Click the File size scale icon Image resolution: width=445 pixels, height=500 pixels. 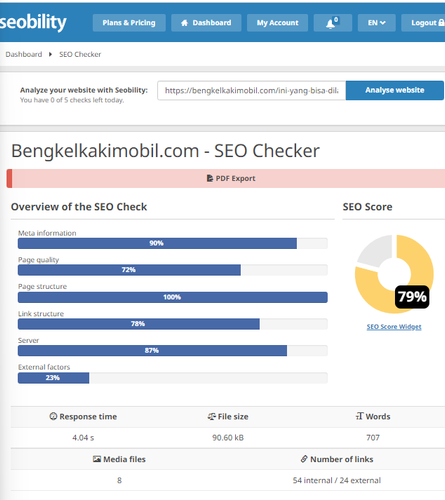coord(212,416)
